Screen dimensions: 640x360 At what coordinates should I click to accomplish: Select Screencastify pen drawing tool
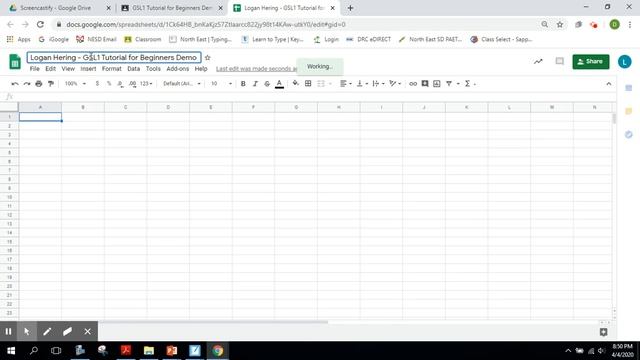tap(47, 331)
